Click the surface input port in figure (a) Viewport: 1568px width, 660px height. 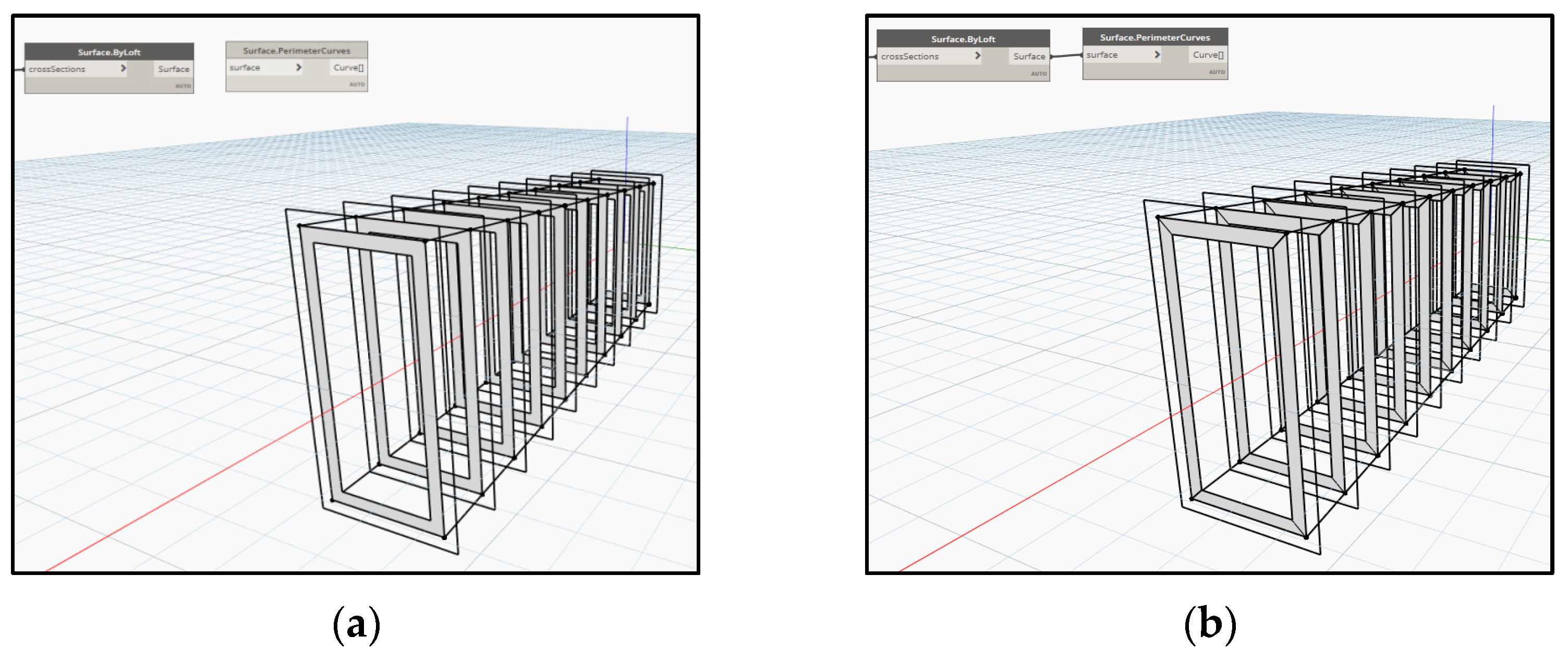(x=245, y=68)
